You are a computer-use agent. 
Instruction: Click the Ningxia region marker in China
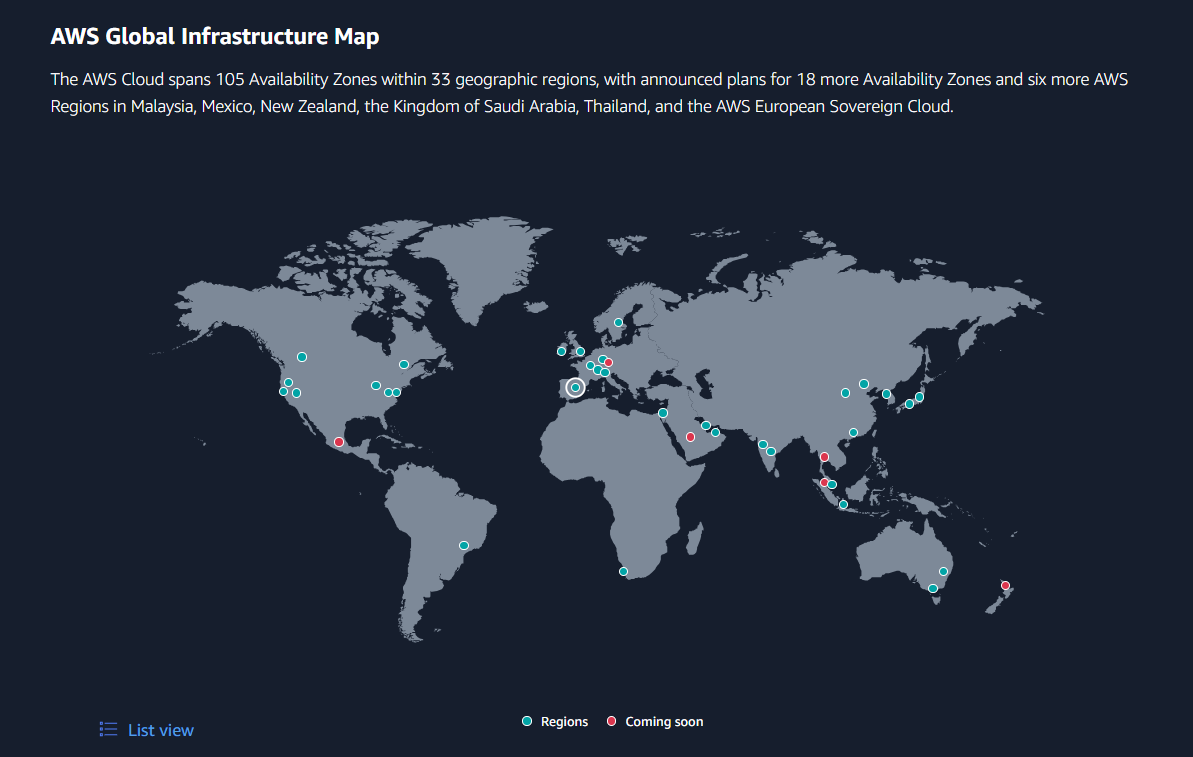click(846, 393)
